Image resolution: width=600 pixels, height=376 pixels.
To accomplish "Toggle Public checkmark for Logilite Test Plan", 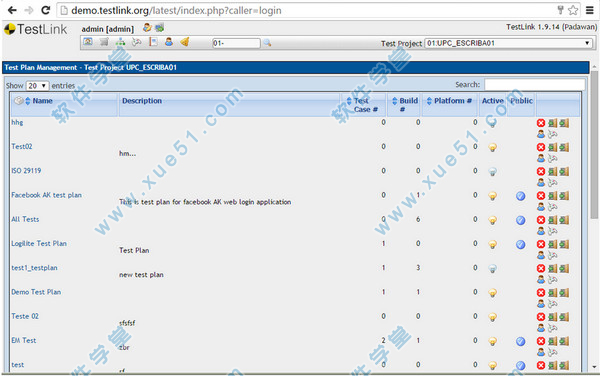I will (x=520, y=245).
